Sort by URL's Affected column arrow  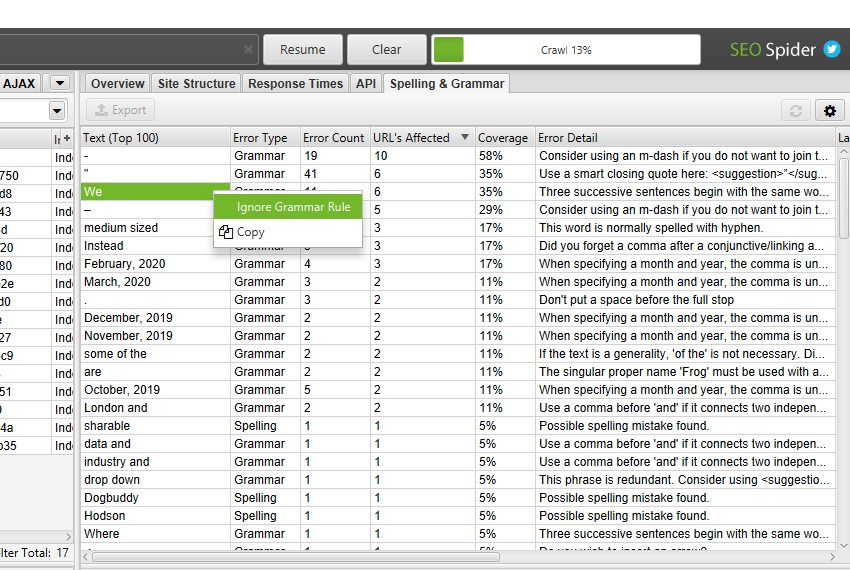coord(464,138)
